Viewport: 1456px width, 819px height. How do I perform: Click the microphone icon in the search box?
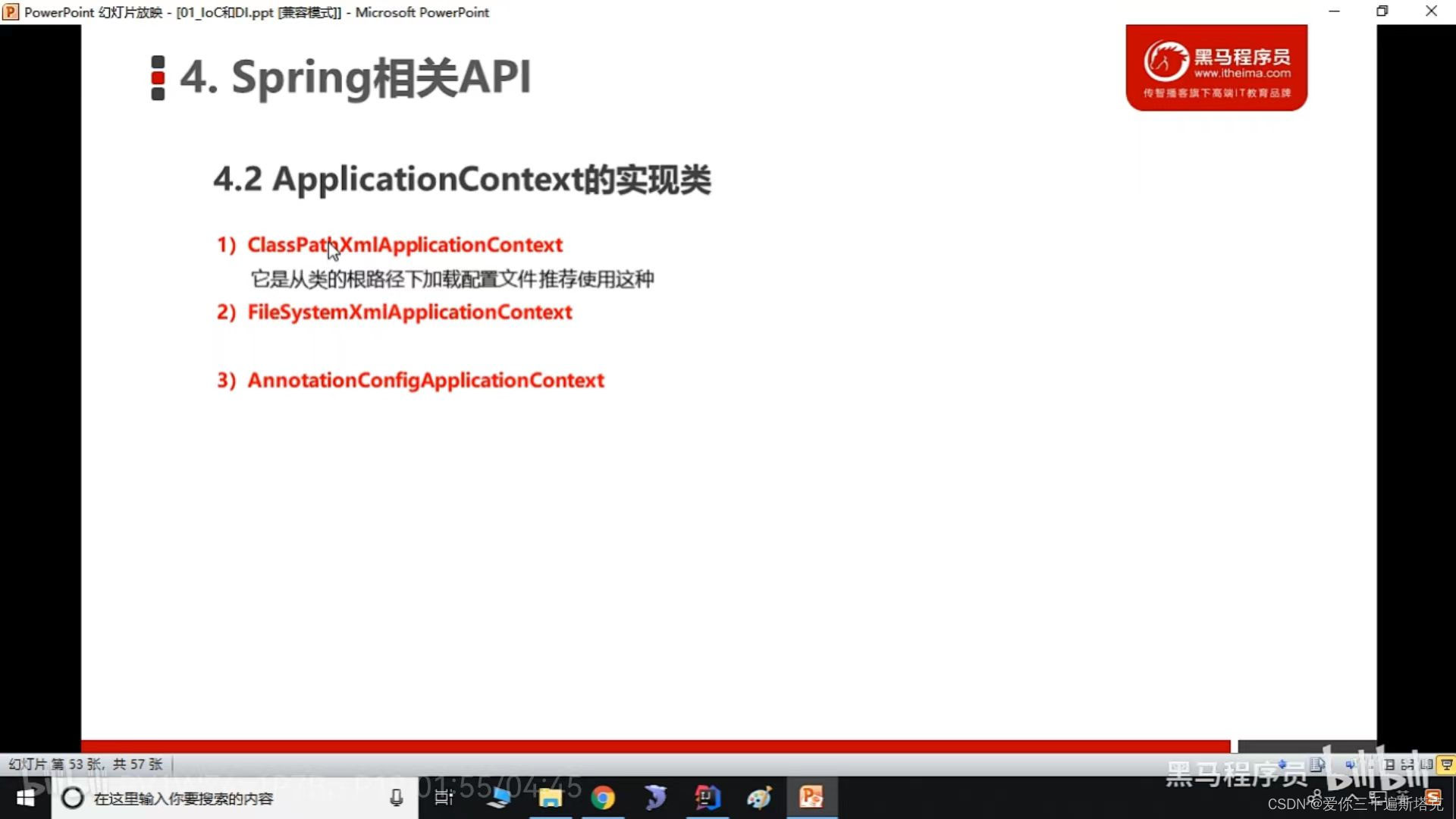pyautogui.click(x=397, y=798)
